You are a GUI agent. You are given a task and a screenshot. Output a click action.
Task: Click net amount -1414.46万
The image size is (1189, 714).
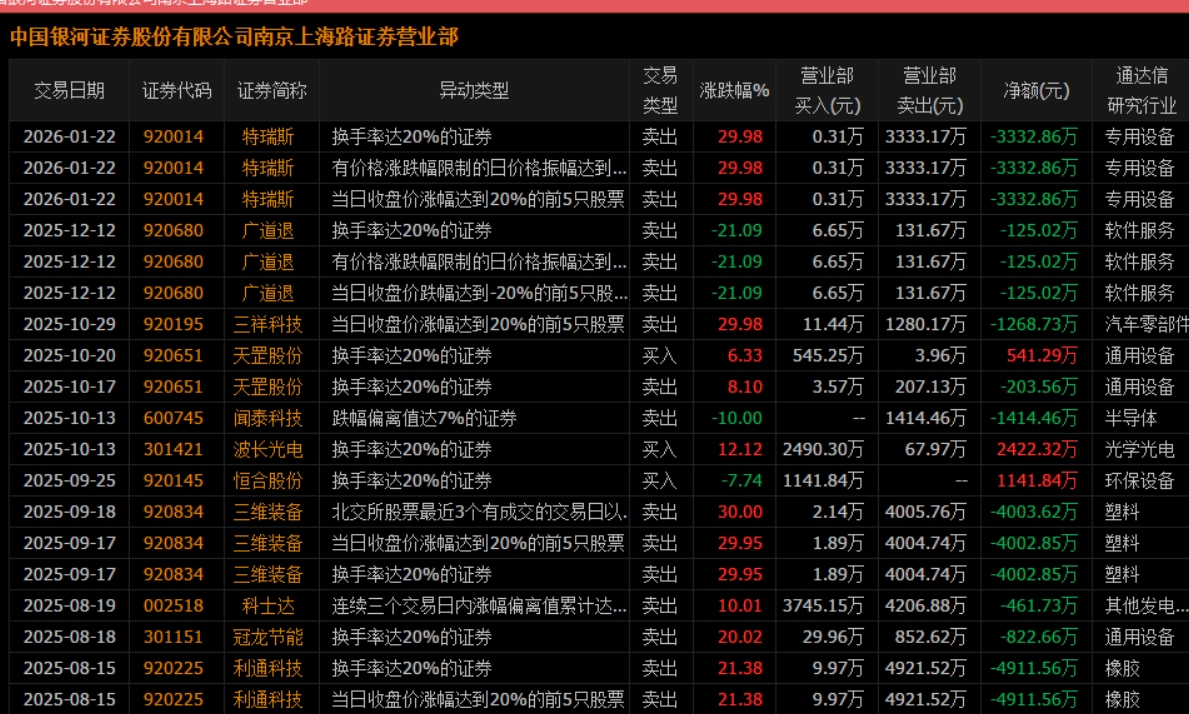(x=1034, y=418)
